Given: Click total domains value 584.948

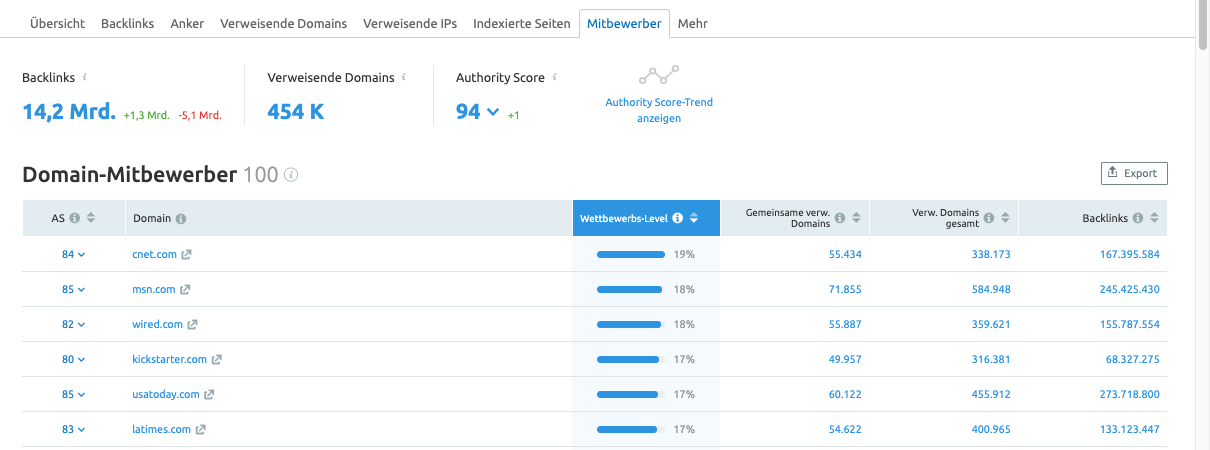Looking at the screenshot, I should click(x=991, y=290).
